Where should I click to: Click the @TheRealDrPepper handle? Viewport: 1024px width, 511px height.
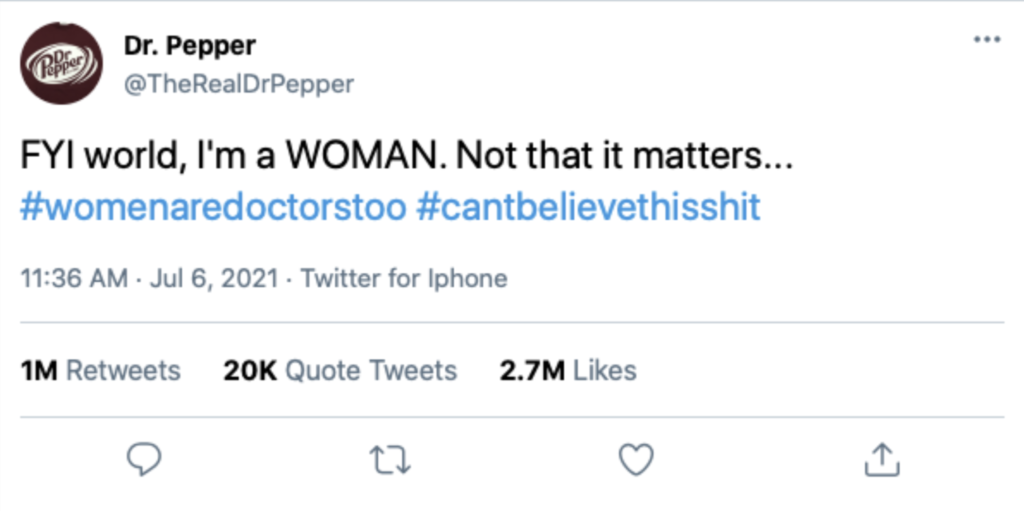(238, 84)
